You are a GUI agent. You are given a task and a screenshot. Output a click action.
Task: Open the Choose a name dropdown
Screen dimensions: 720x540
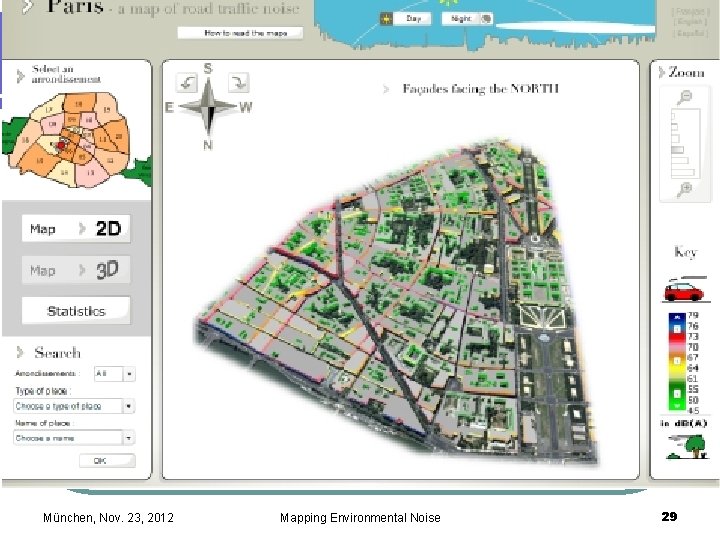(x=74, y=438)
